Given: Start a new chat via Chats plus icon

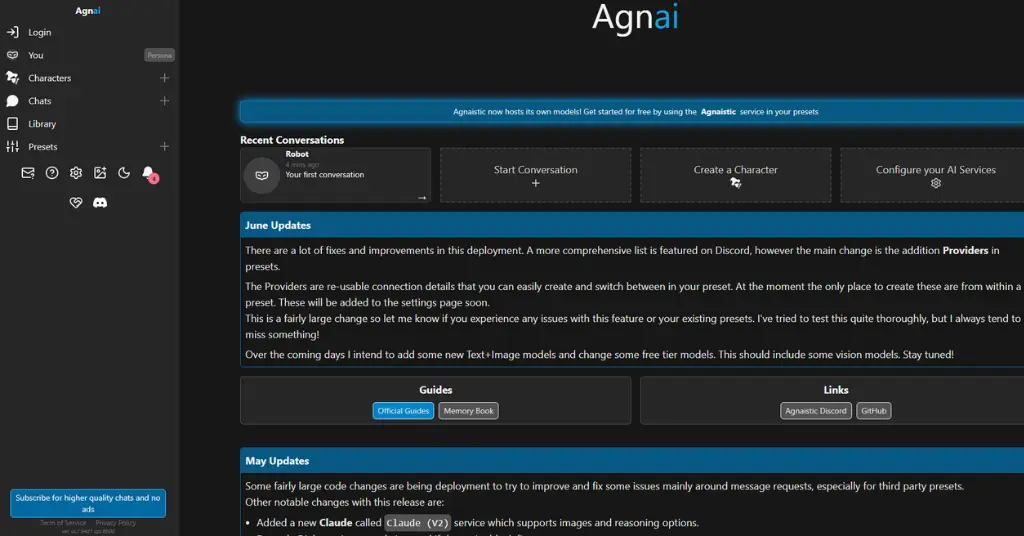Looking at the screenshot, I should (x=165, y=101).
